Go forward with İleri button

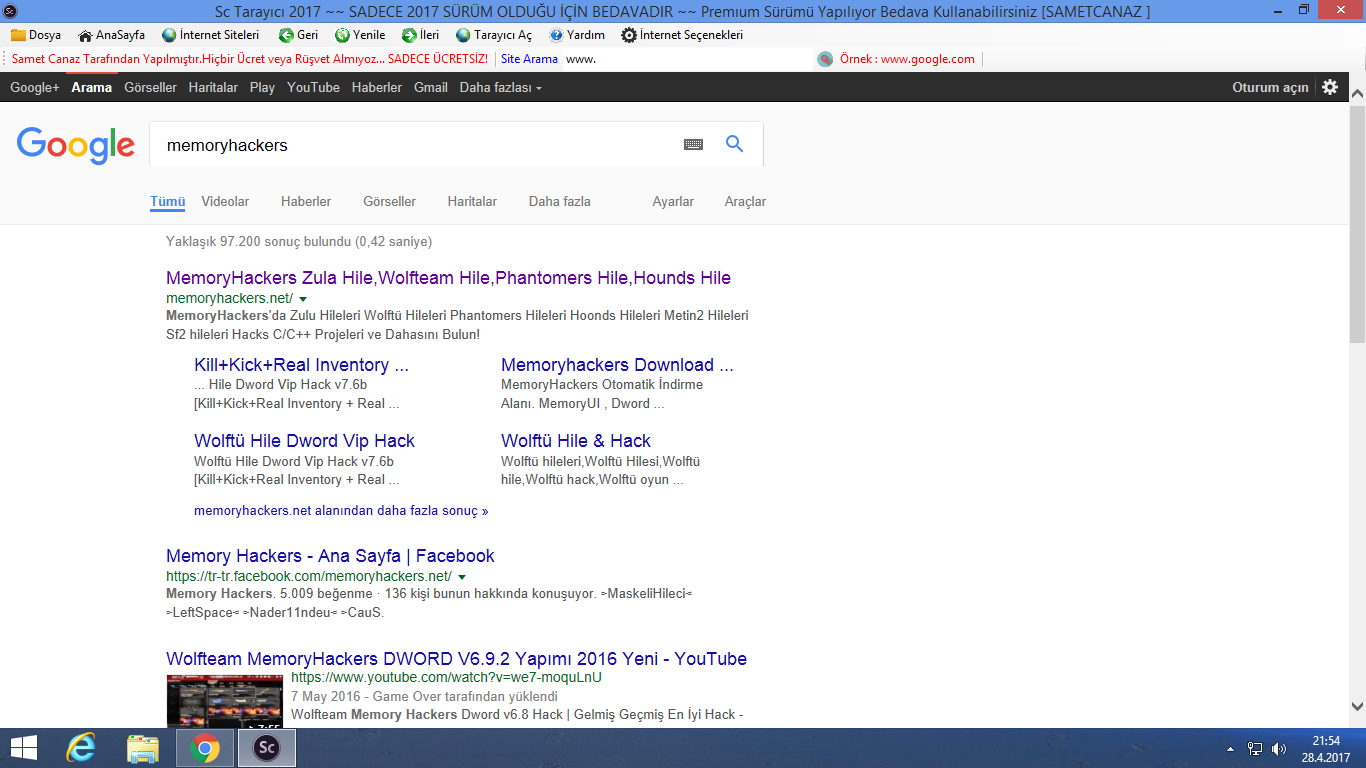420,35
